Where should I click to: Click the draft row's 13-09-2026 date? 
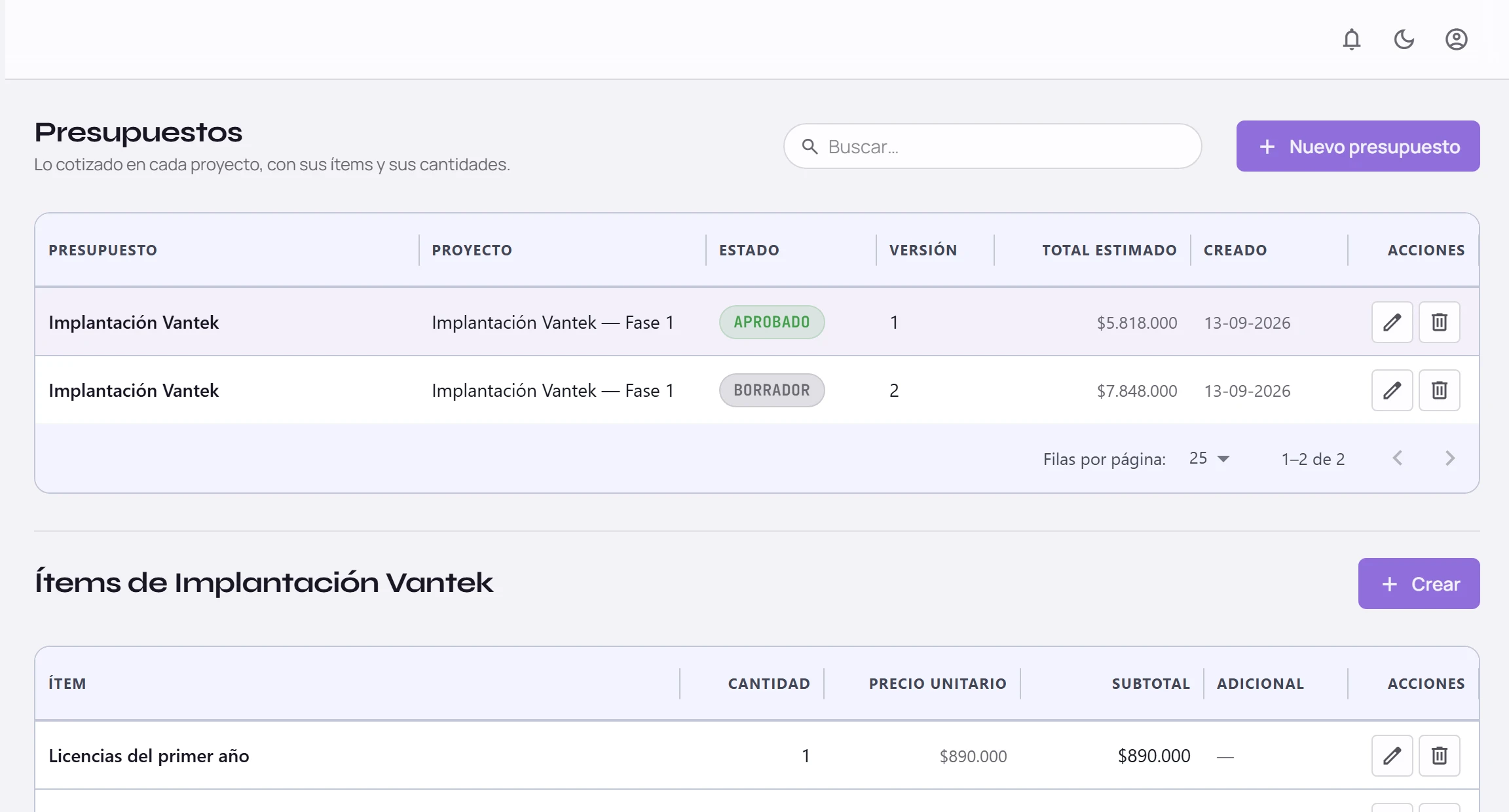[1247, 391]
